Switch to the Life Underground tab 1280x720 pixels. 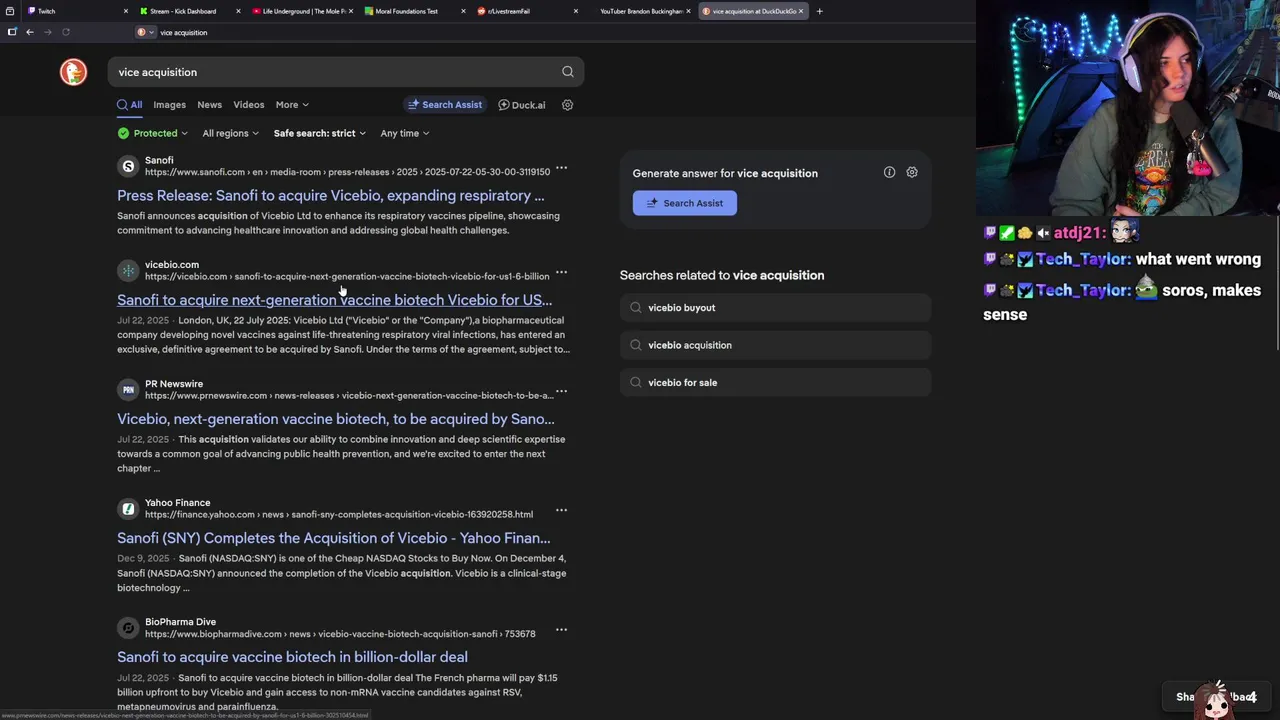point(303,11)
